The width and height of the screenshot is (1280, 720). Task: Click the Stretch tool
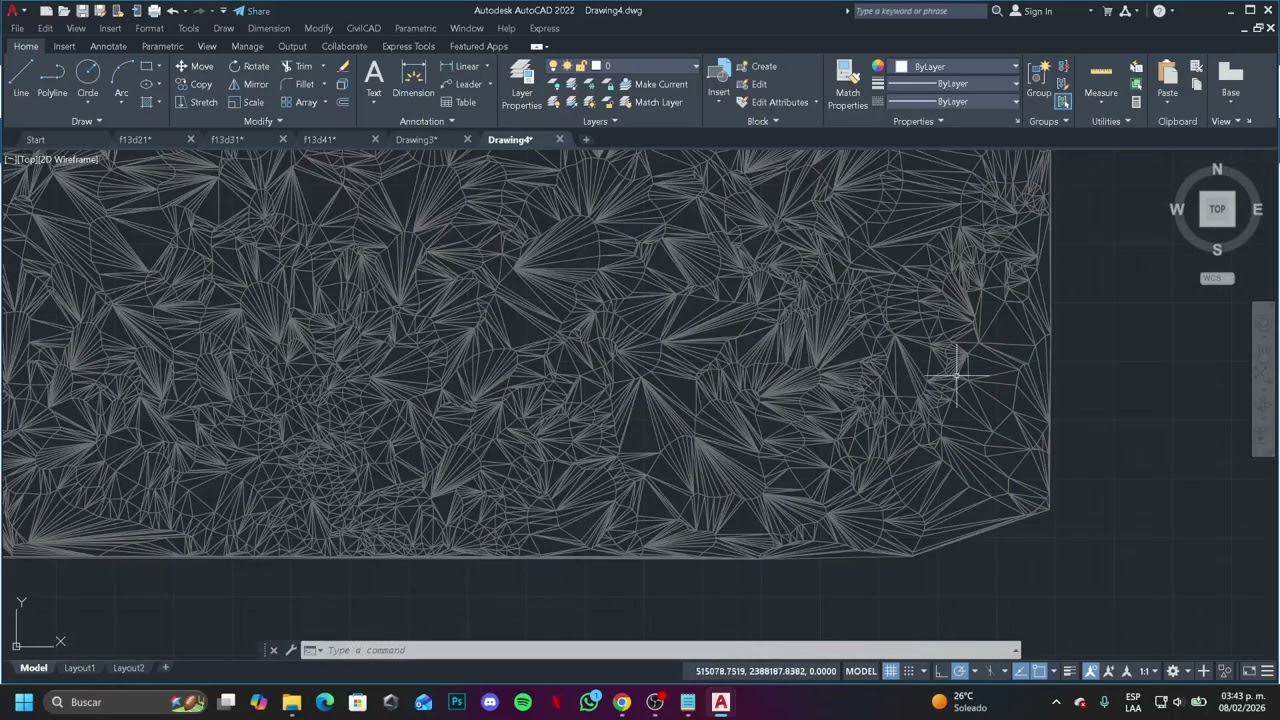(196, 102)
